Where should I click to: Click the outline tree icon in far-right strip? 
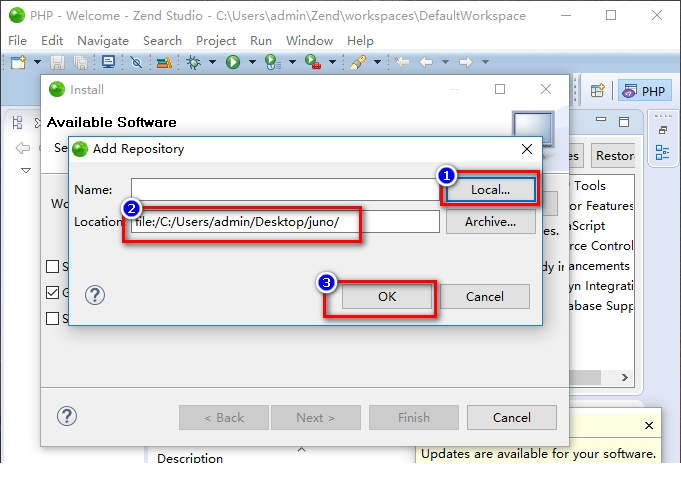click(662, 152)
